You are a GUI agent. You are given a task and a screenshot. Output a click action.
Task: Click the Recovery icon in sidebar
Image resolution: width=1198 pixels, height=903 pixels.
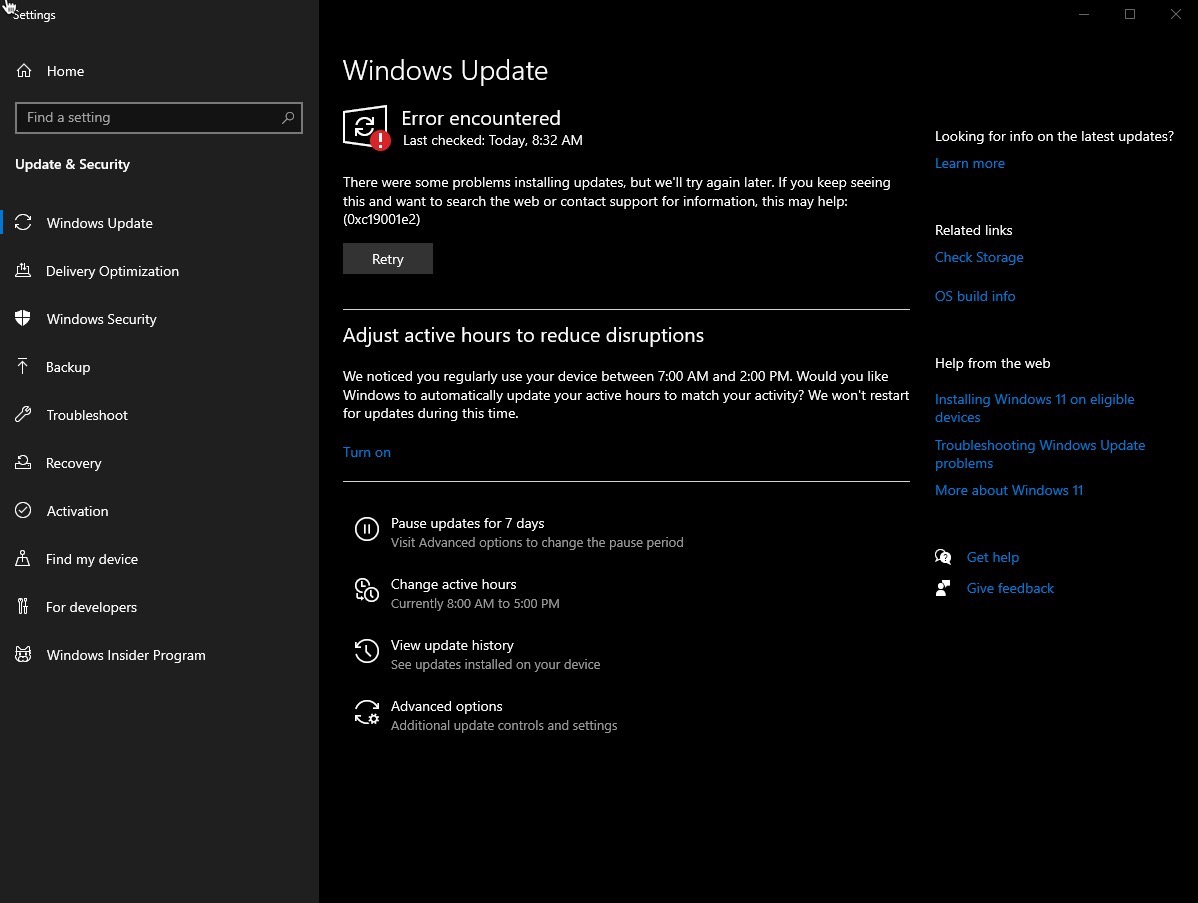tap(24, 463)
